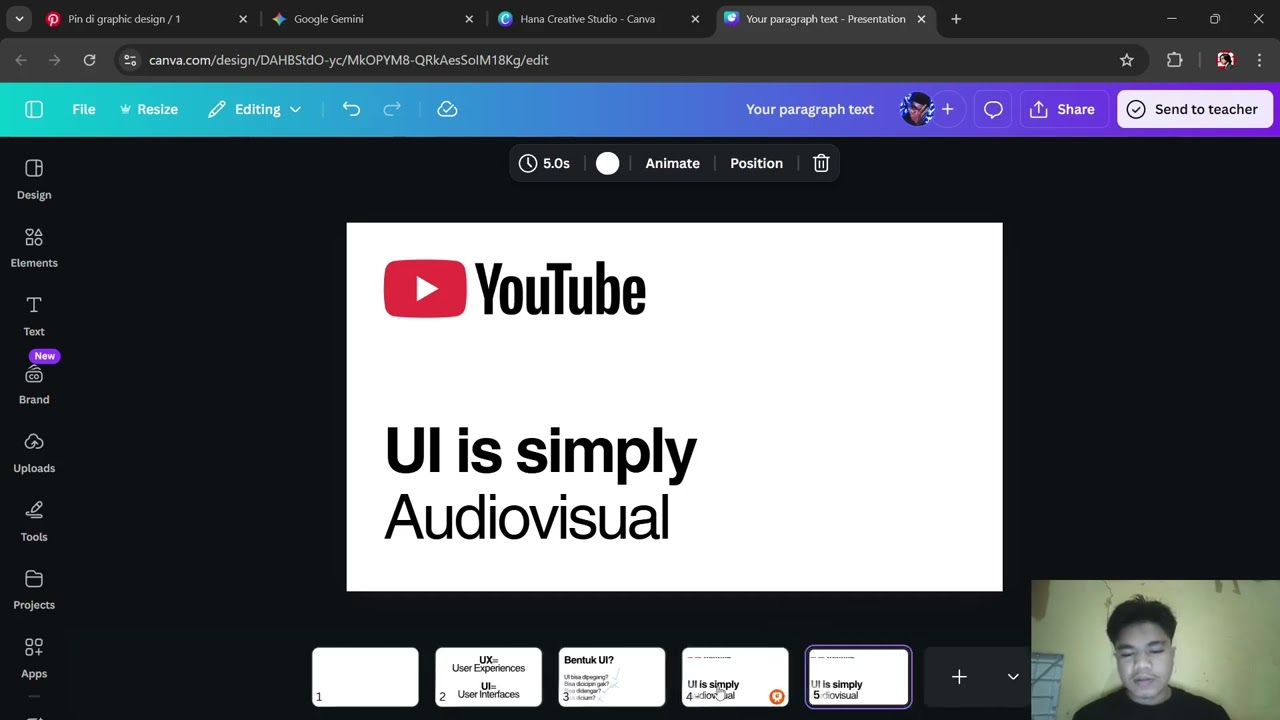Viewport: 1280px width, 720px height.
Task: Select the UI is simply heading text
Action: click(x=540, y=451)
